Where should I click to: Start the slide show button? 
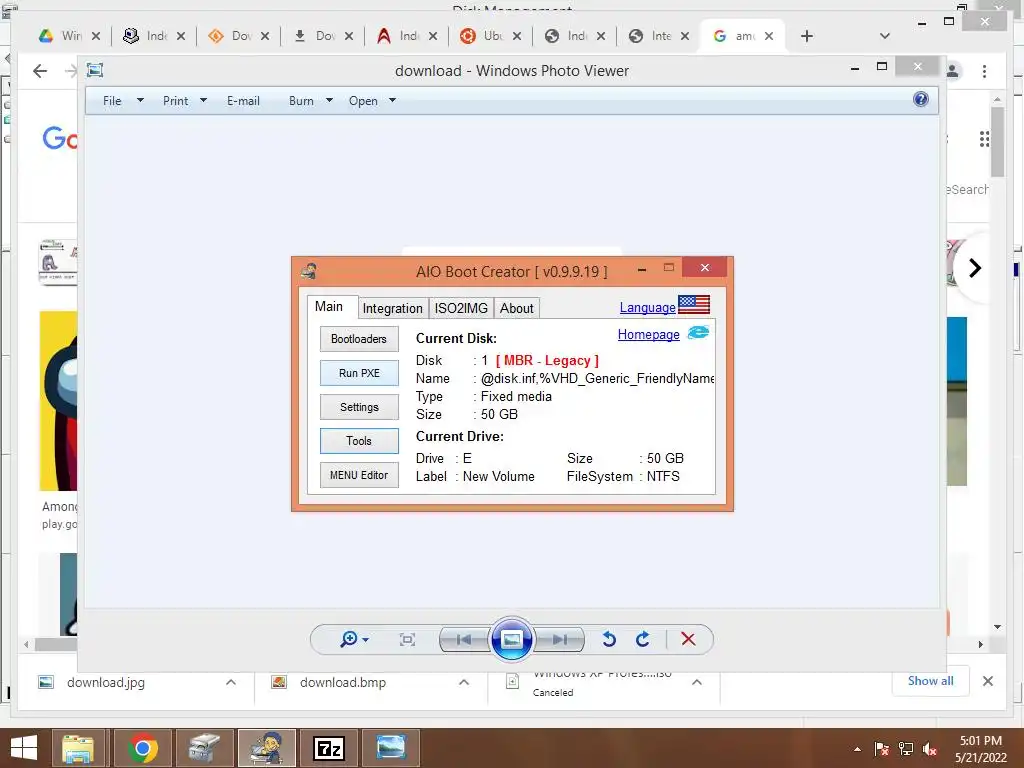tap(511, 639)
